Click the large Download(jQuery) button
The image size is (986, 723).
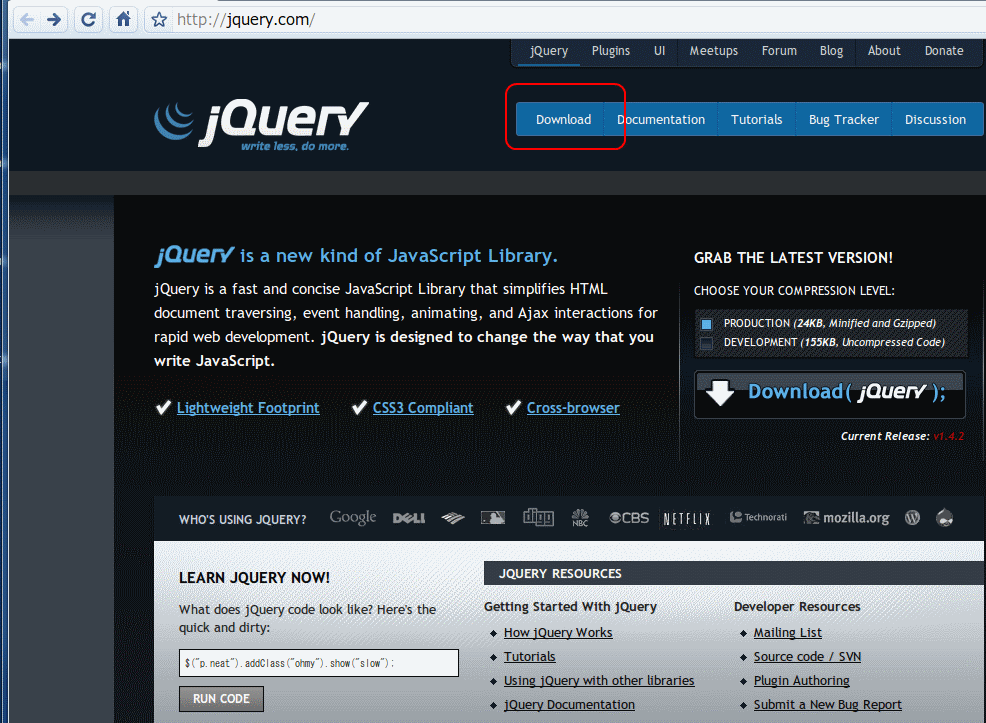coord(829,394)
